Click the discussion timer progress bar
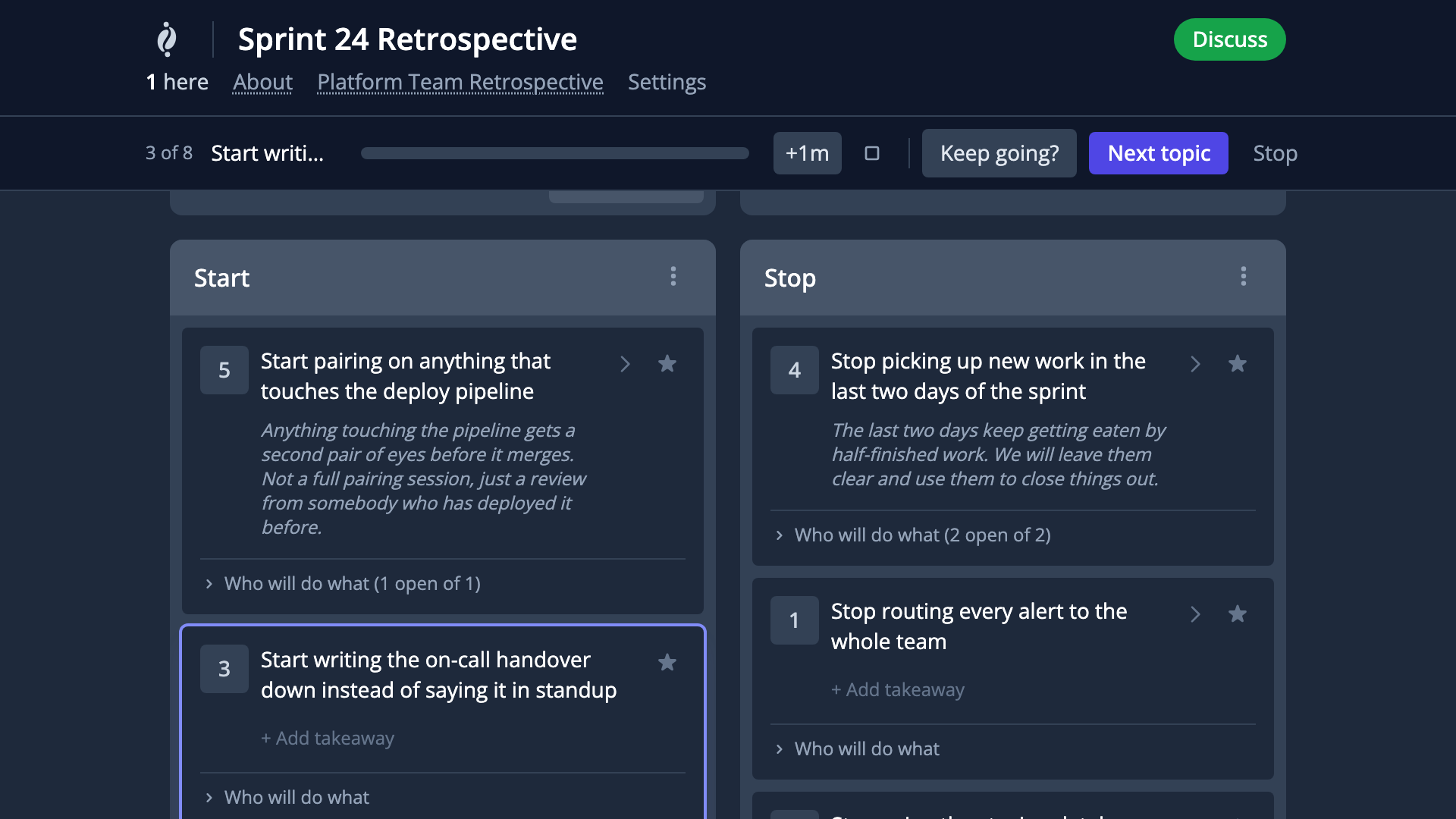Image resolution: width=1456 pixels, height=819 pixels. click(x=555, y=153)
